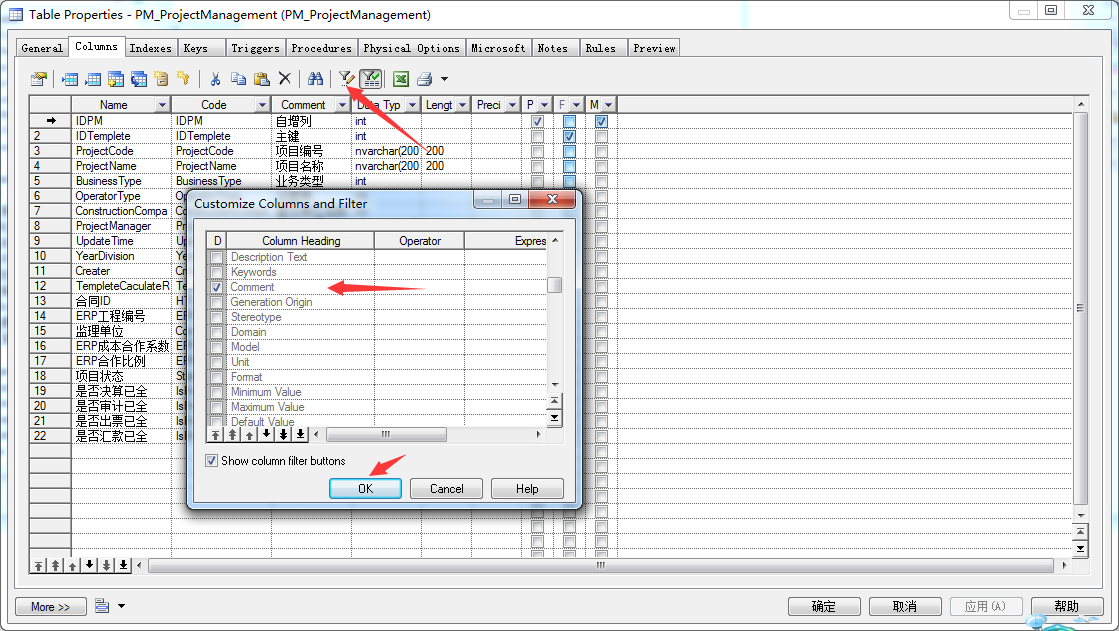The width and height of the screenshot is (1119, 631).
Task: Click dialog's horizontal scrollbar thumb
Action: pyautogui.click(x=386, y=434)
